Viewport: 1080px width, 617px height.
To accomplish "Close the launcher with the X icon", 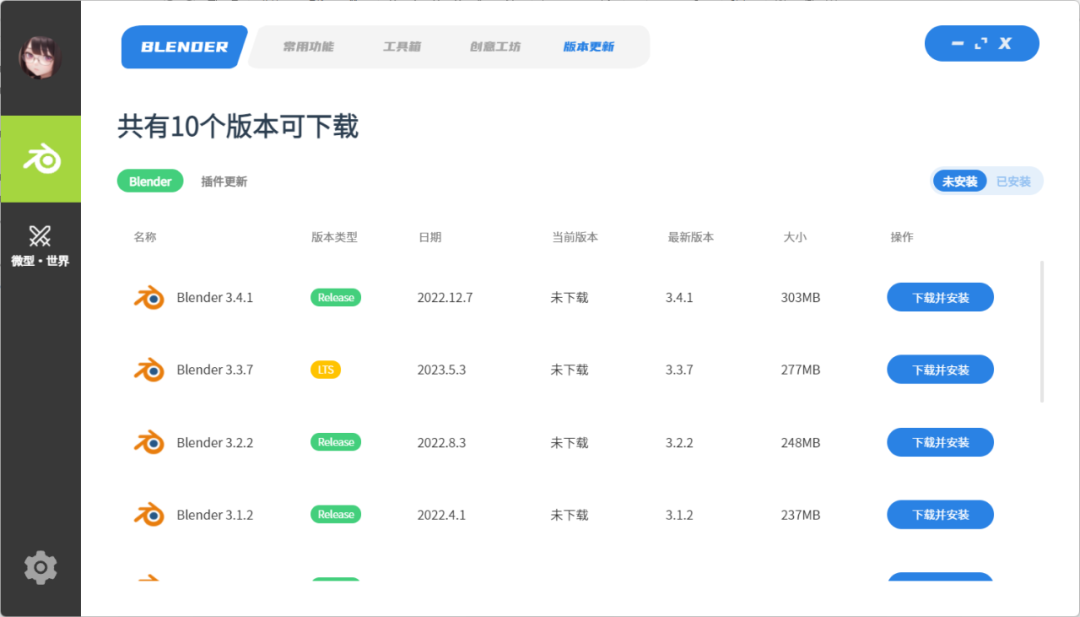I will 1005,43.
